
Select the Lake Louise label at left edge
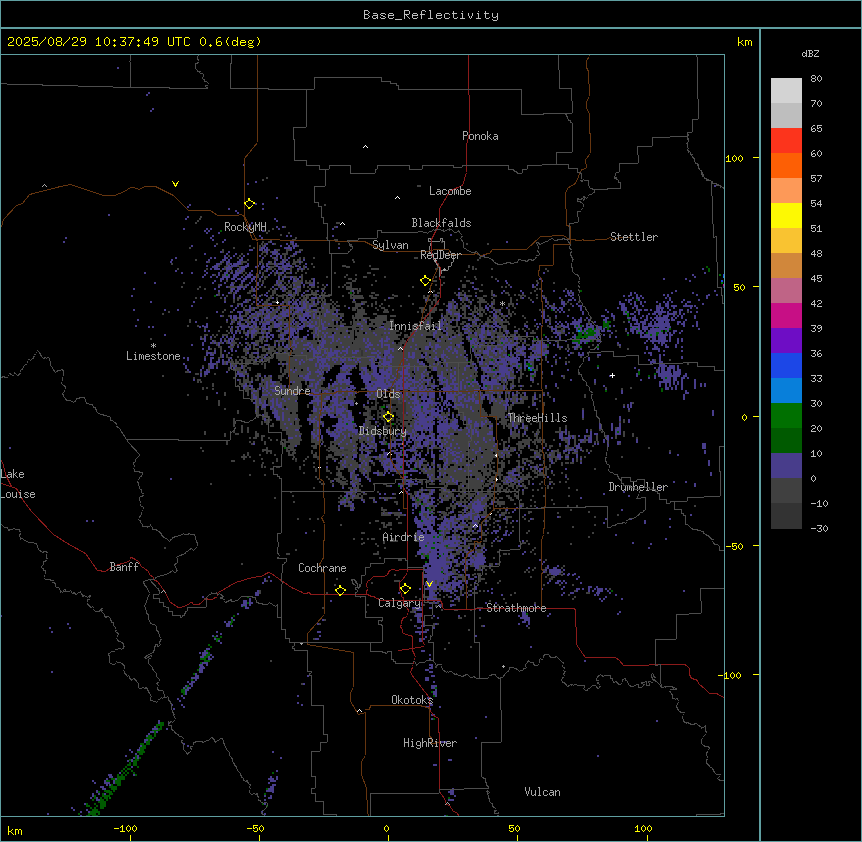[18, 484]
